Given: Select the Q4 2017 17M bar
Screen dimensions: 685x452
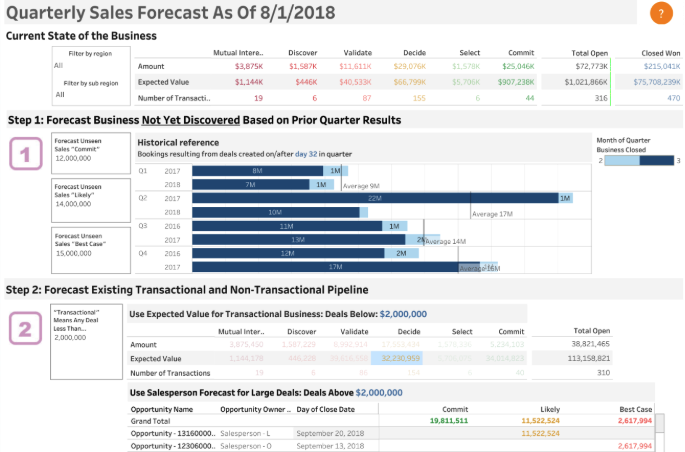Looking at the screenshot, I should (x=335, y=267).
